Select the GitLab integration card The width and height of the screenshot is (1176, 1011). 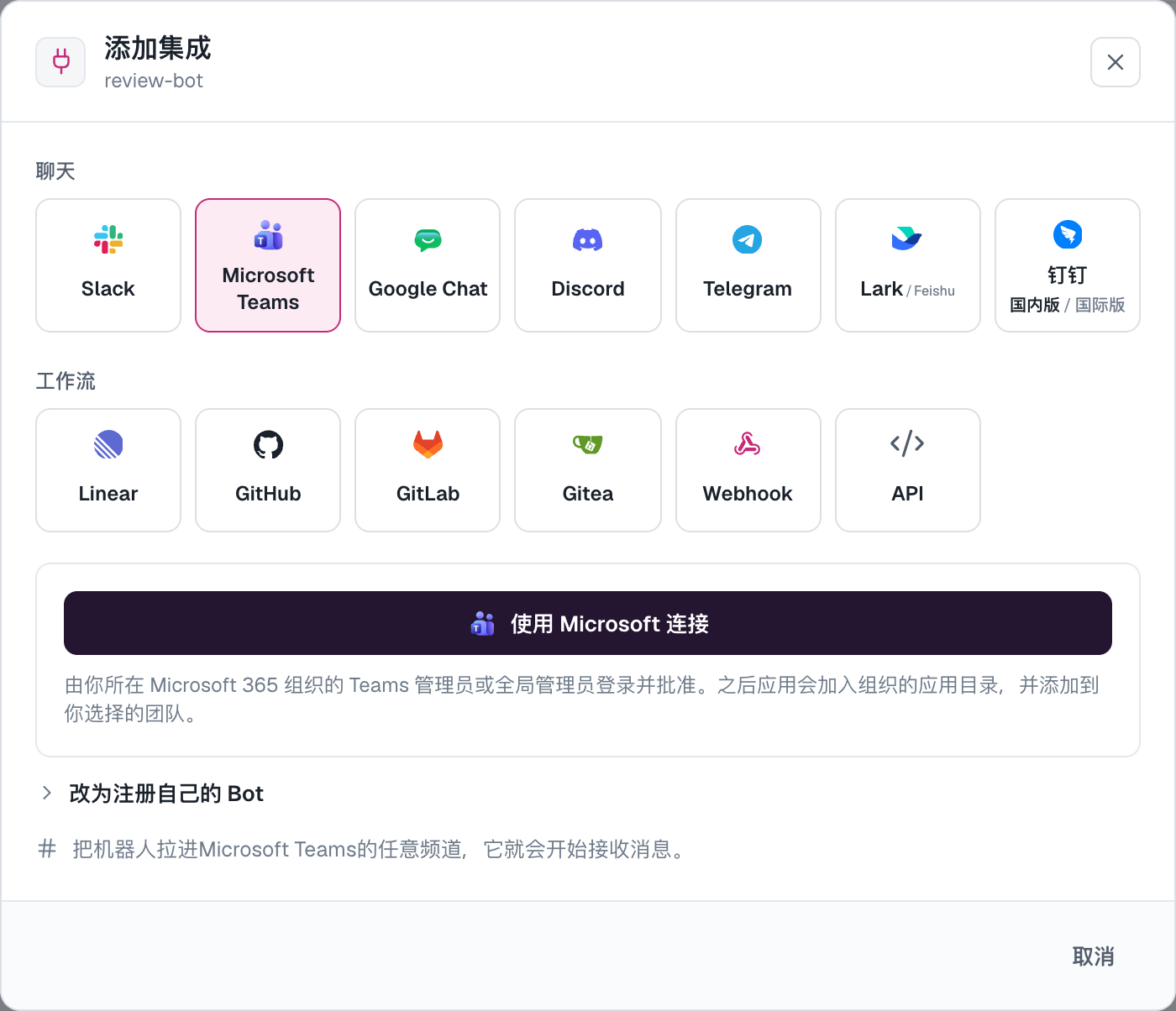point(428,470)
